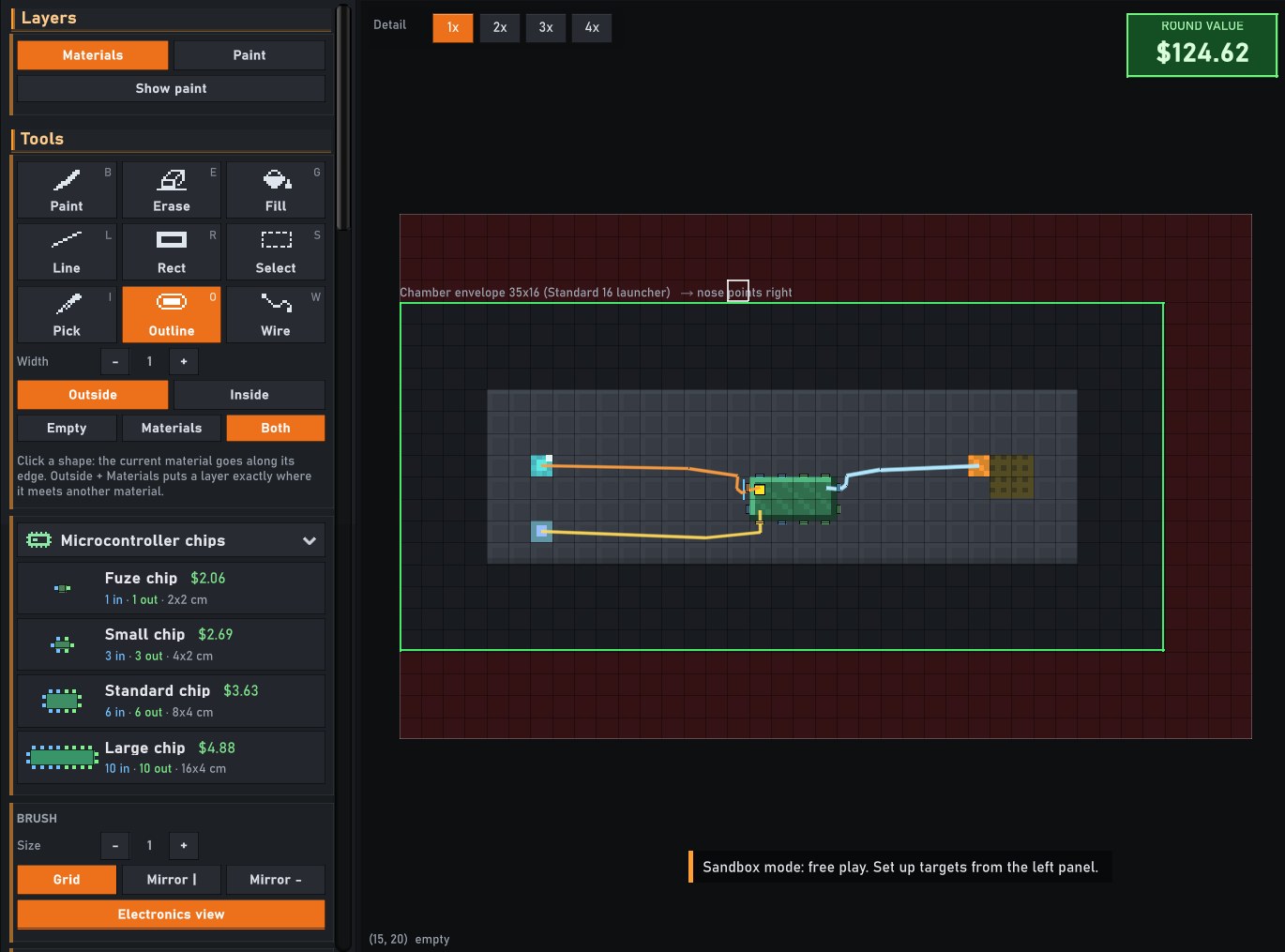Activate the Line tool
1285x952 pixels.
[x=67, y=252]
